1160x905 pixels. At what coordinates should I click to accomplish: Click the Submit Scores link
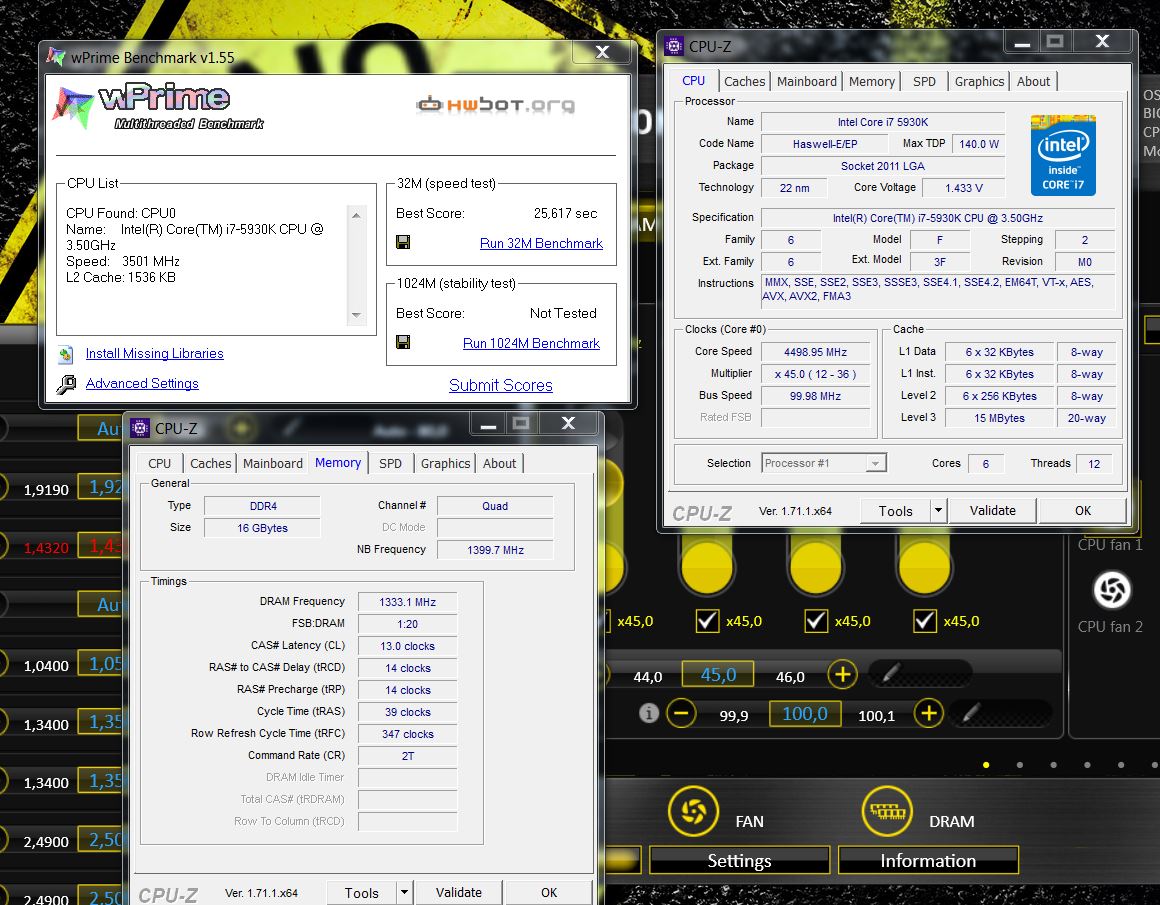point(501,386)
